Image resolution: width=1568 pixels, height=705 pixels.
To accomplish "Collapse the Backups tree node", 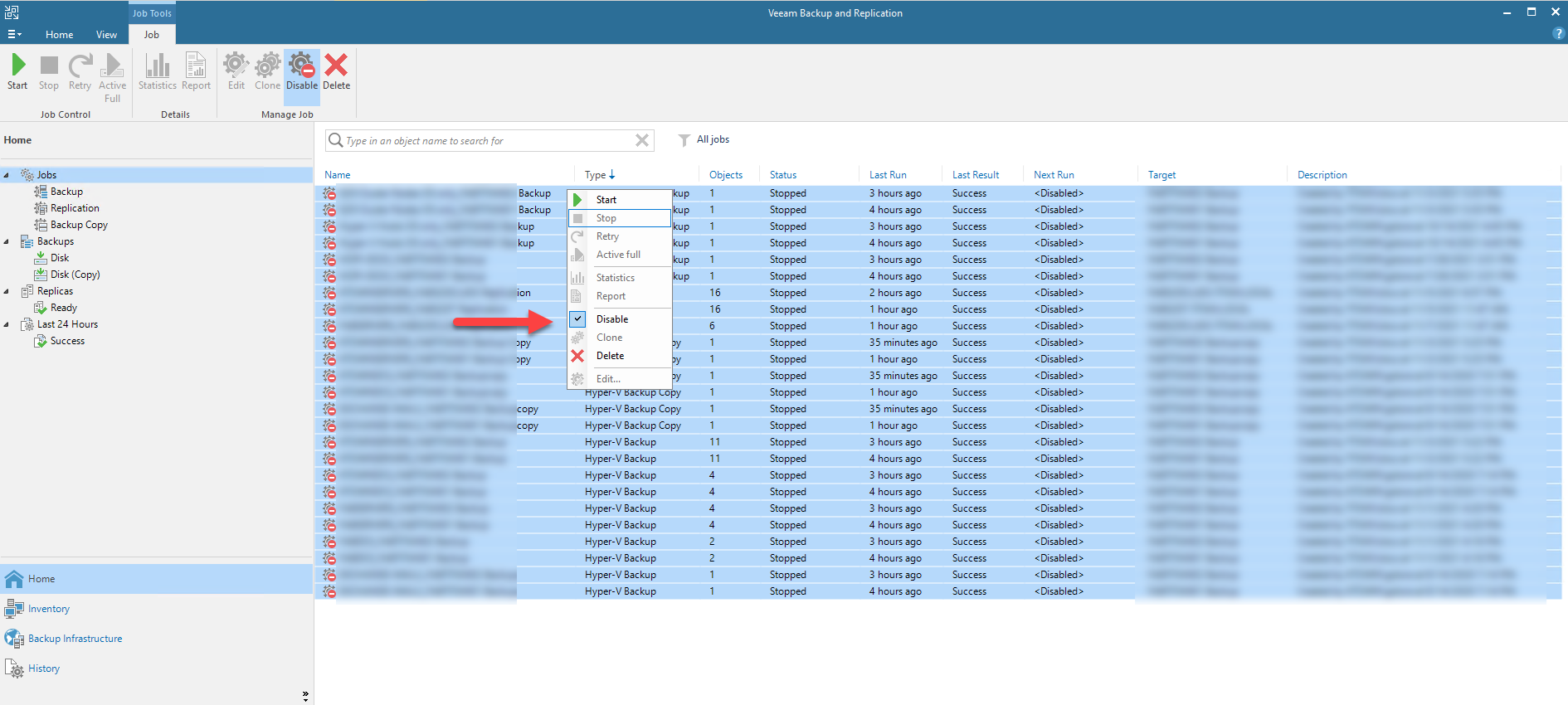I will [7, 241].
